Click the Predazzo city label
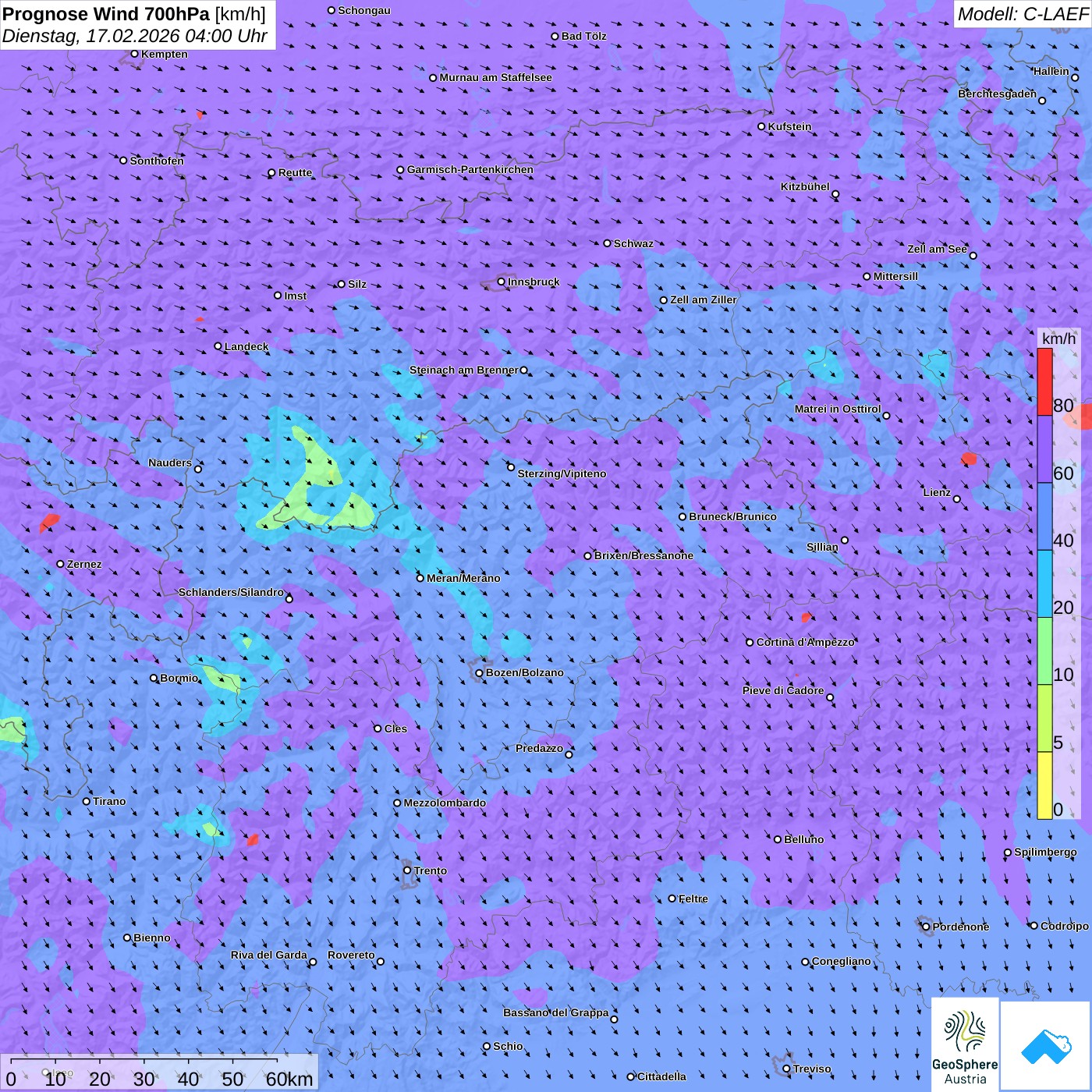 [539, 748]
